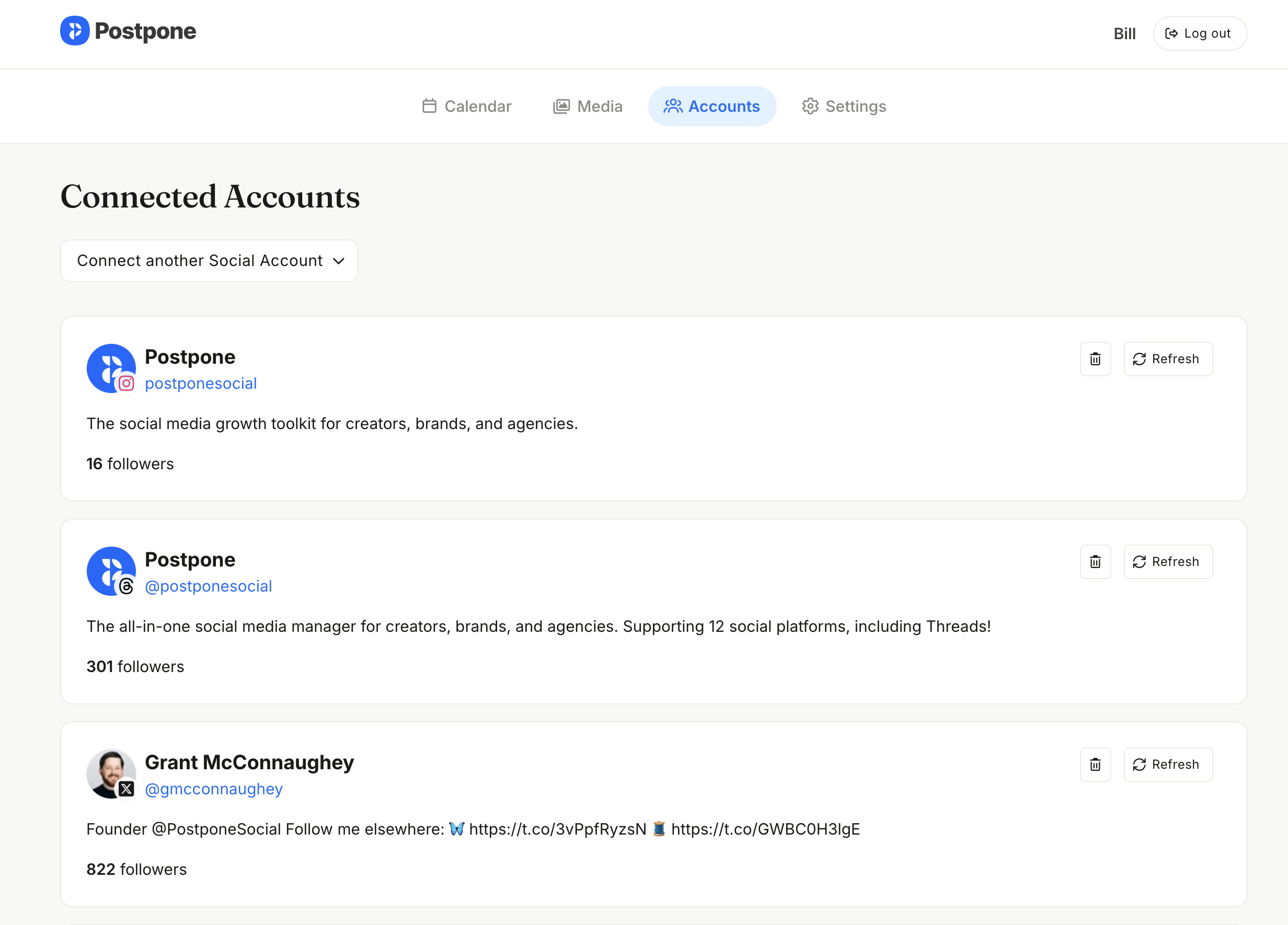Open the Connect another Social Account dropdown

pos(209,261)
